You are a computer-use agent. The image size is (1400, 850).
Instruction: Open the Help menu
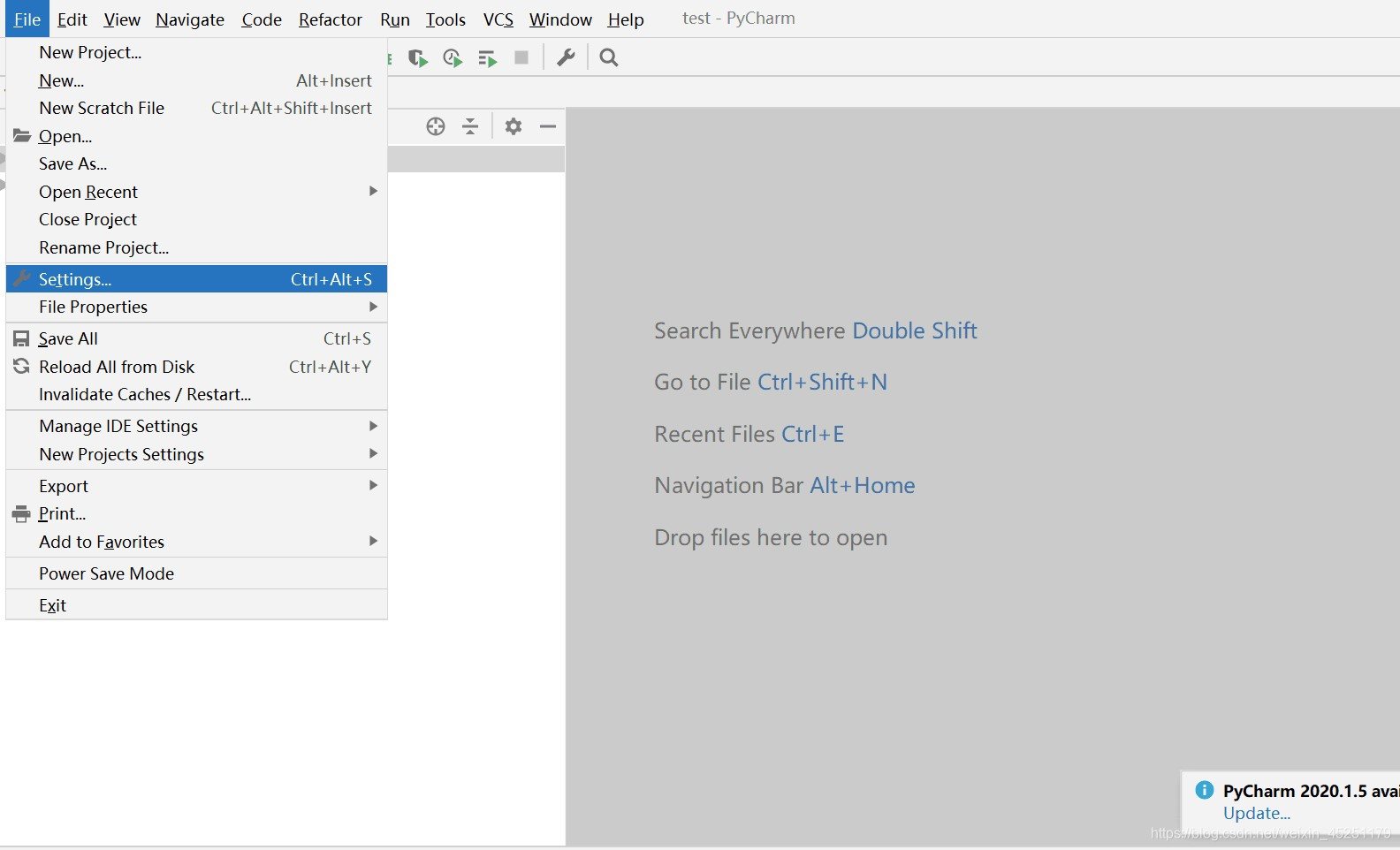tap(626, 19)
